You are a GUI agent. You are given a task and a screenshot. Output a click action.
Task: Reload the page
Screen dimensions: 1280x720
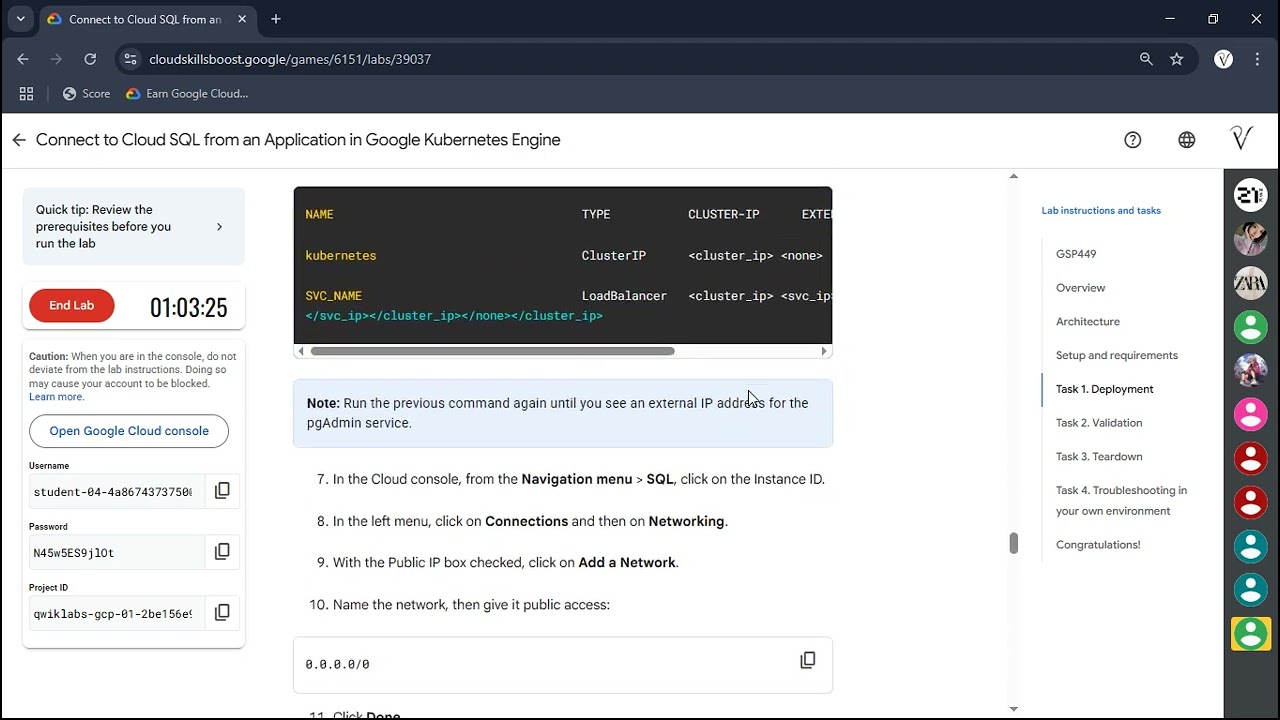(x=90, y=59)
